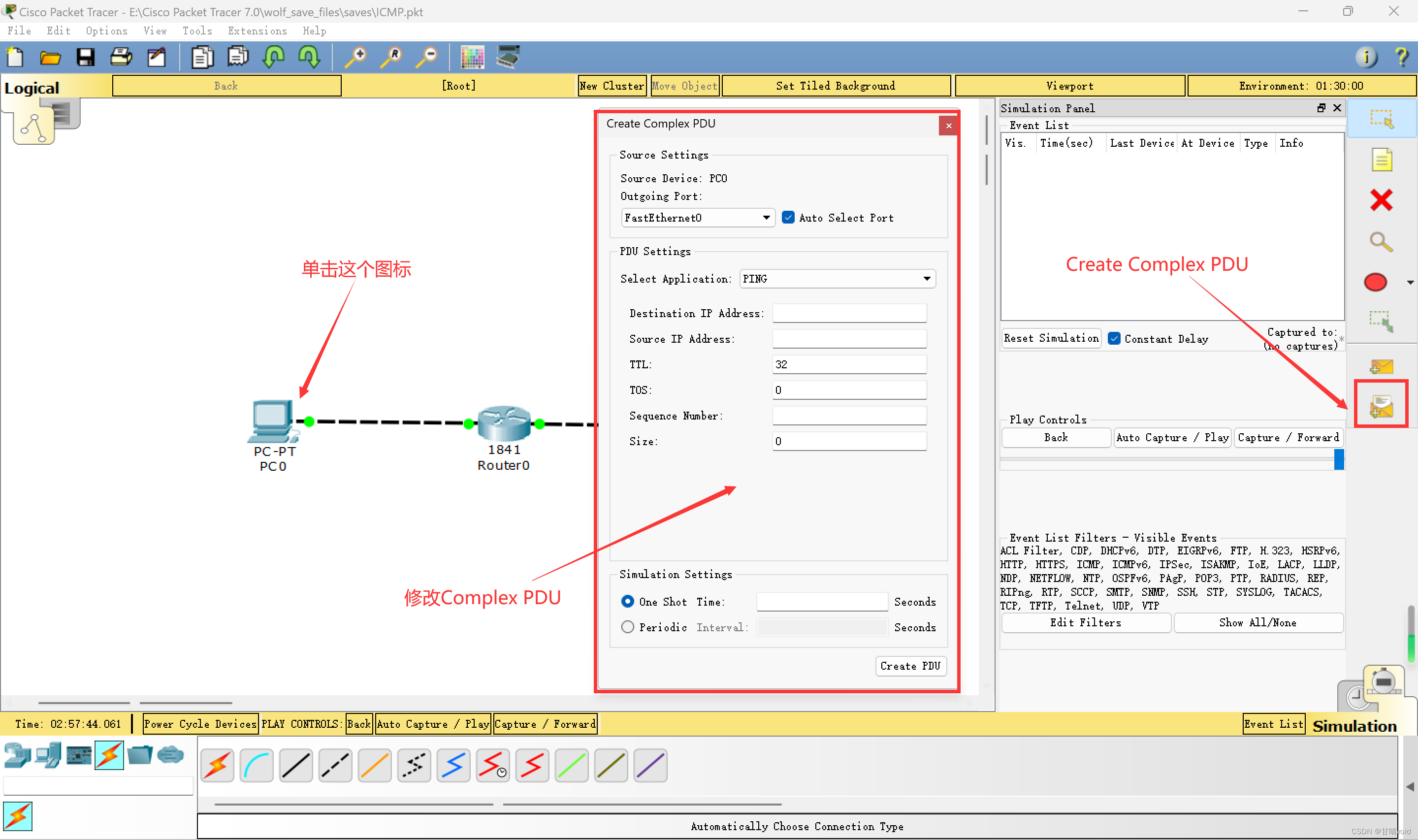This screenshot has width=1418, height=840.
Task: Choose the Select tool in right toolbar
Action: click(x=1381, y=119)
